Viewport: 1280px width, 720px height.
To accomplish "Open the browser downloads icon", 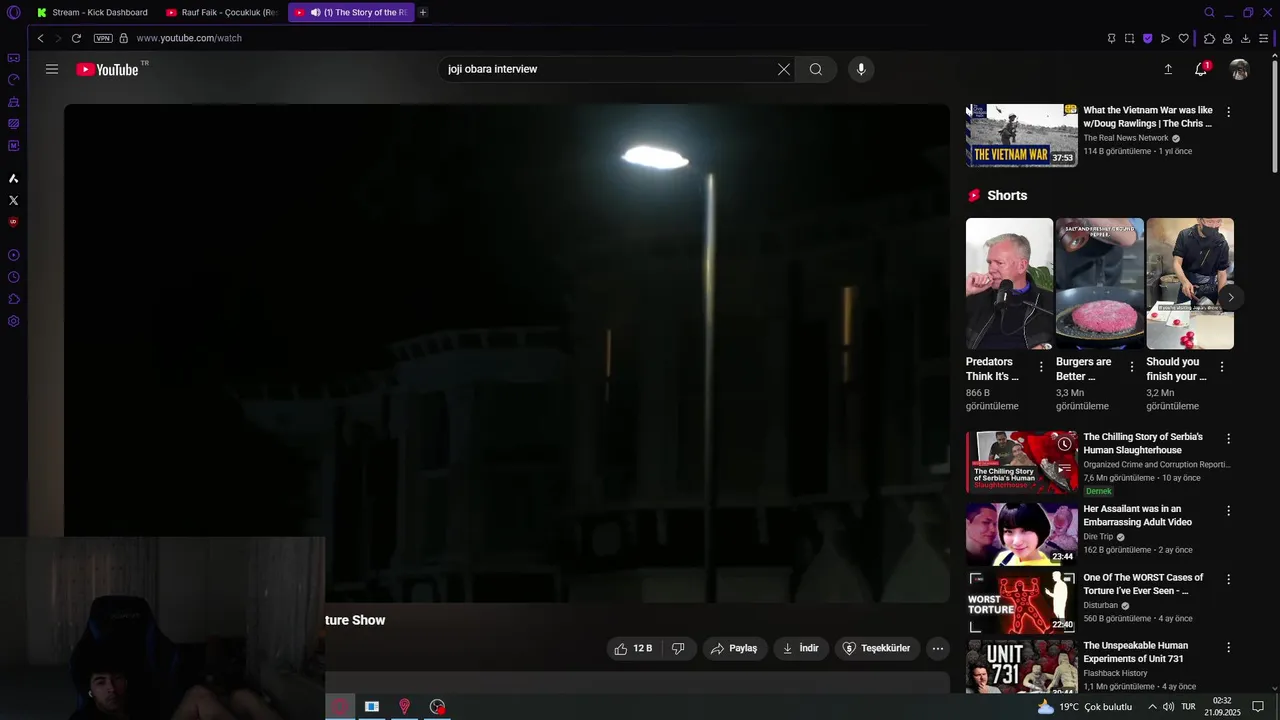I will pyautogui.click(x=1245, y=38).
